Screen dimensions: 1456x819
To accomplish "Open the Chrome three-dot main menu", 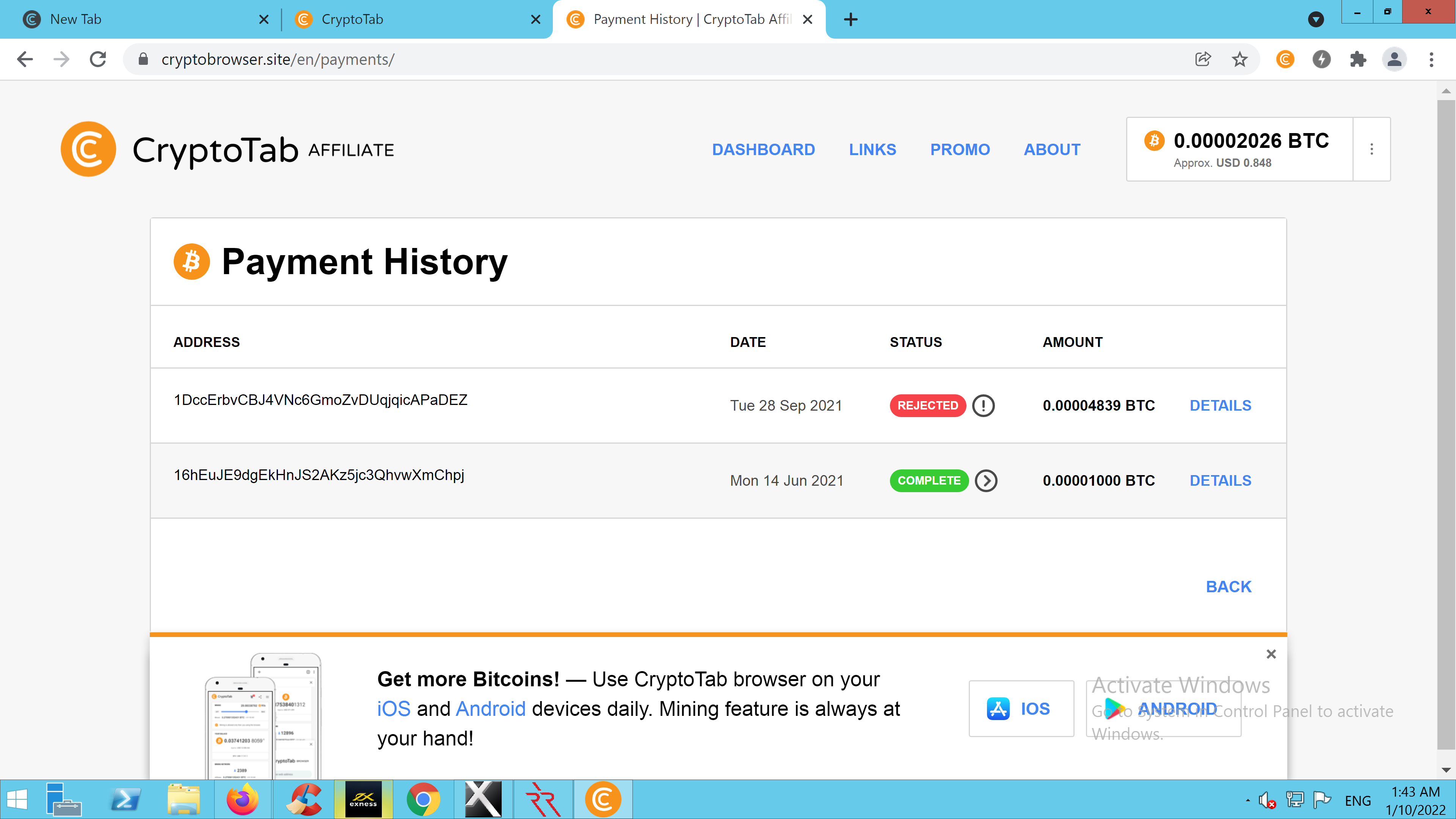I will point(1431,60).
